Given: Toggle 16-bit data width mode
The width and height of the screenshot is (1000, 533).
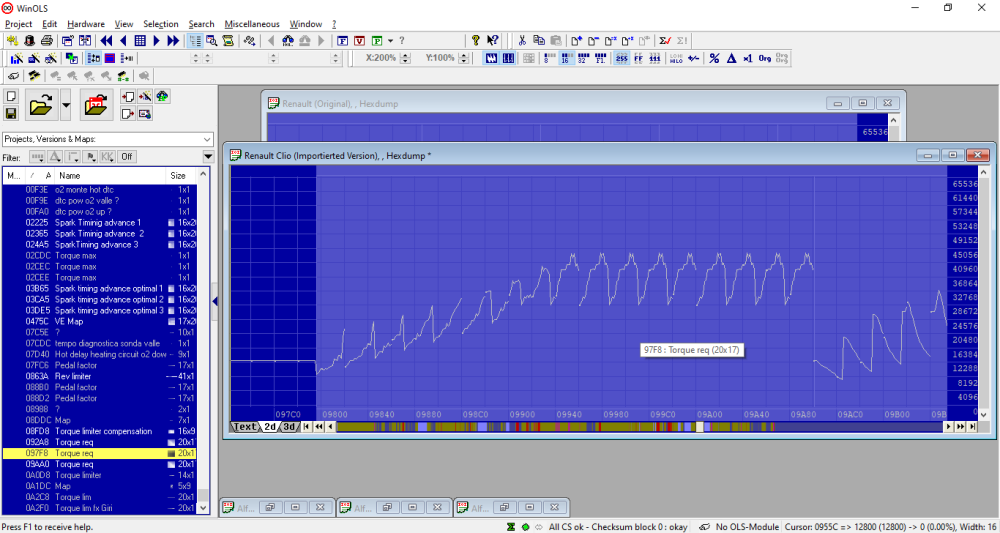Looking at the screenshot, I should 565,58.
